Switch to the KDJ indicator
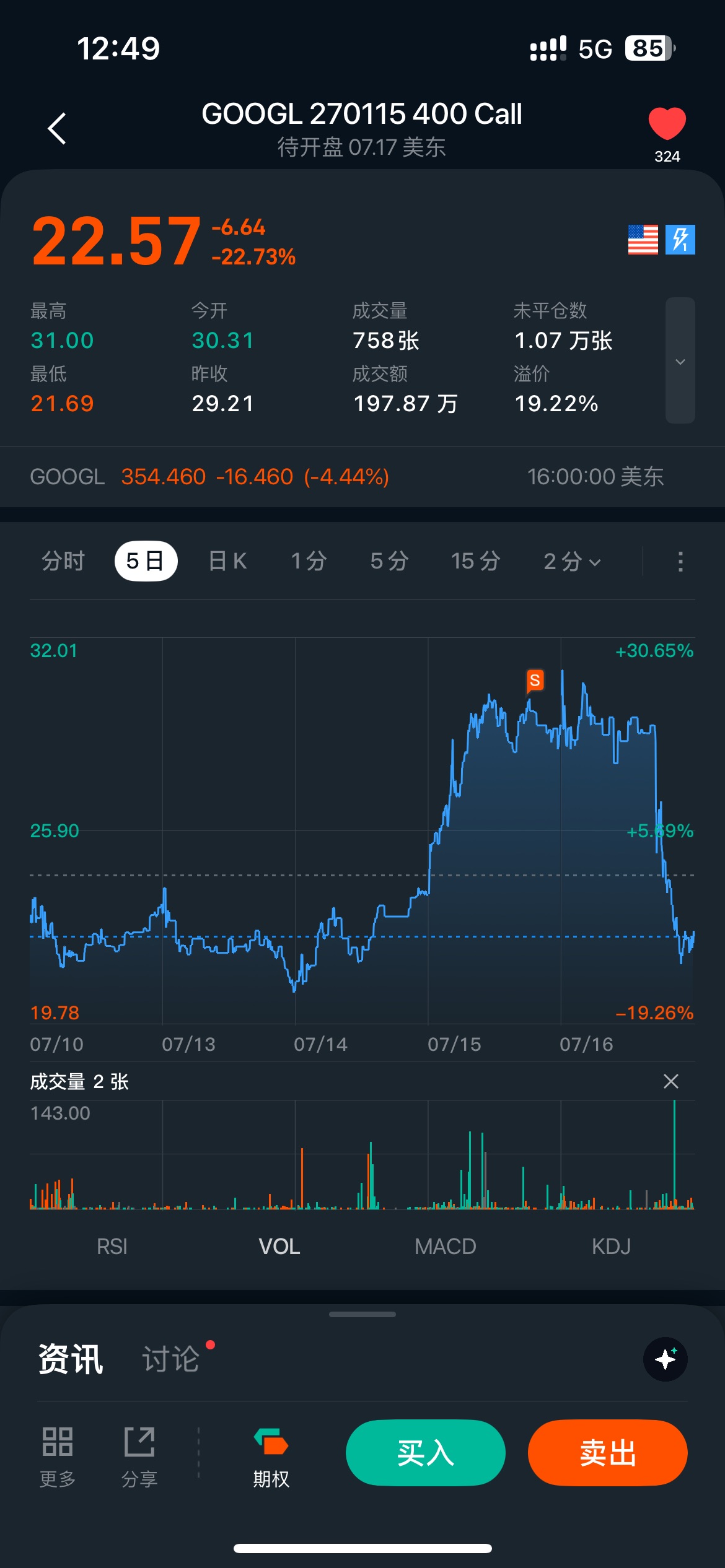The image size is (725, 1568). point(611,1247)
